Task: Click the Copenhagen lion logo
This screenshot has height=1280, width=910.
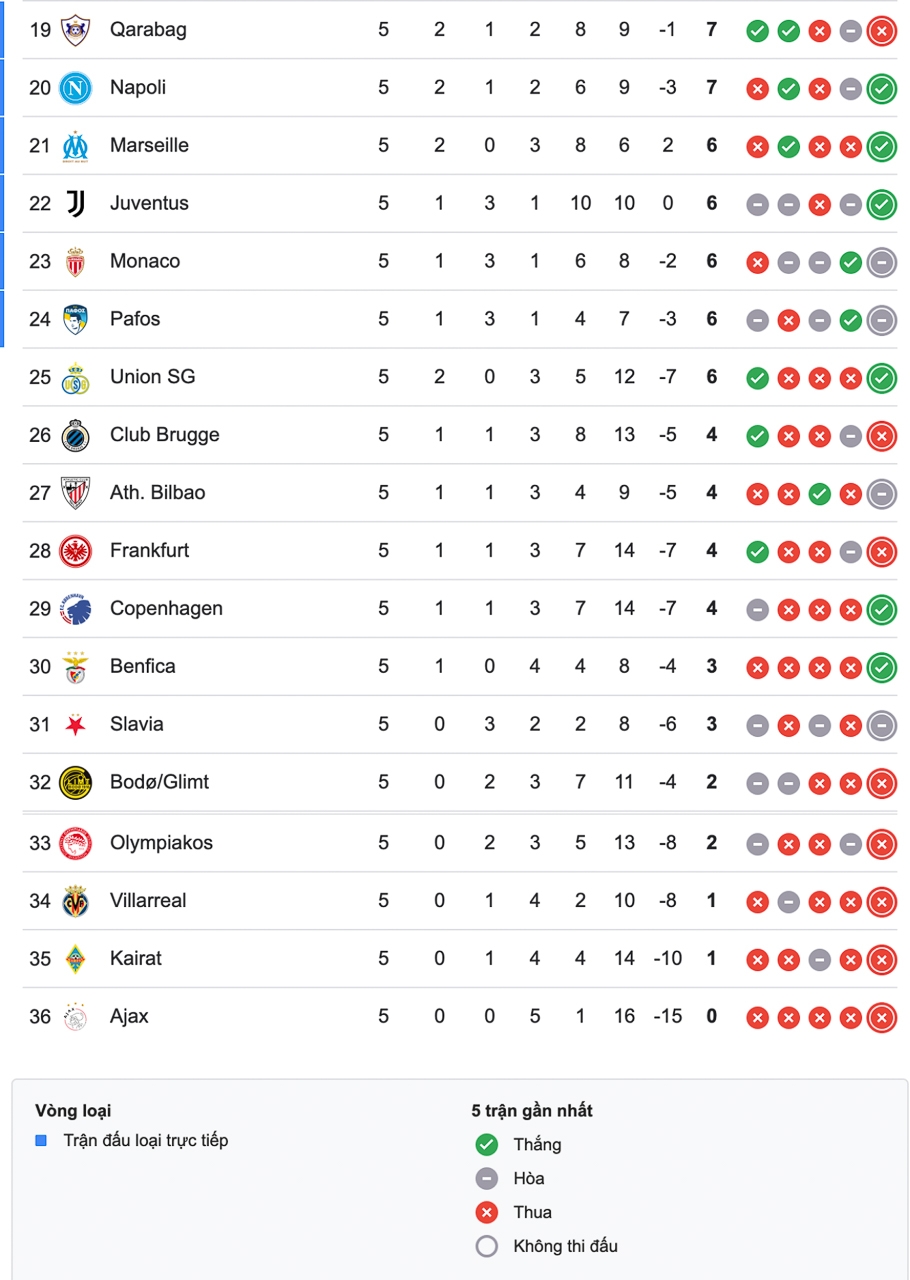Action: 75,609
